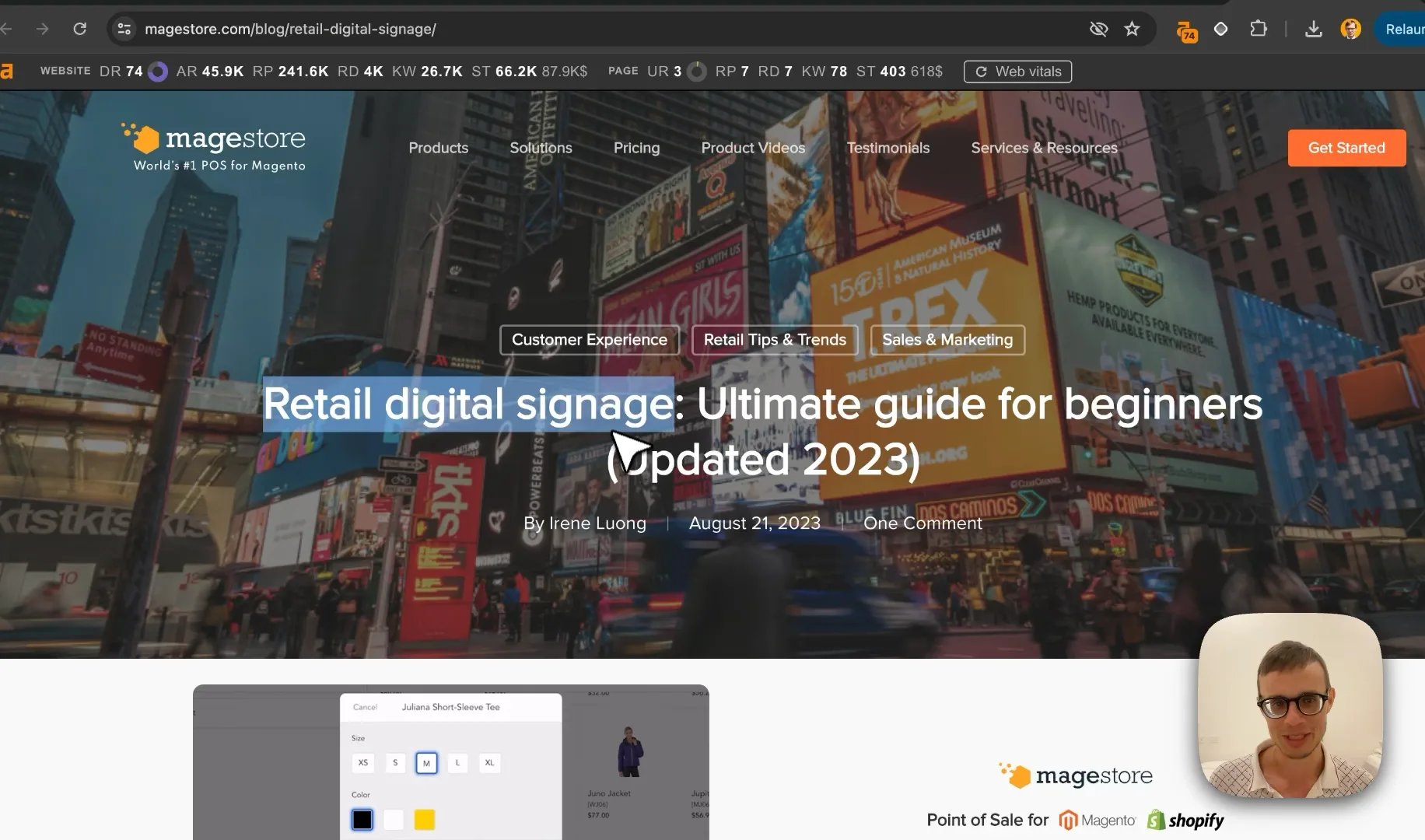Open Product Videos page
This screenshot has width=1425, height=840.
(x=753, y=148)
